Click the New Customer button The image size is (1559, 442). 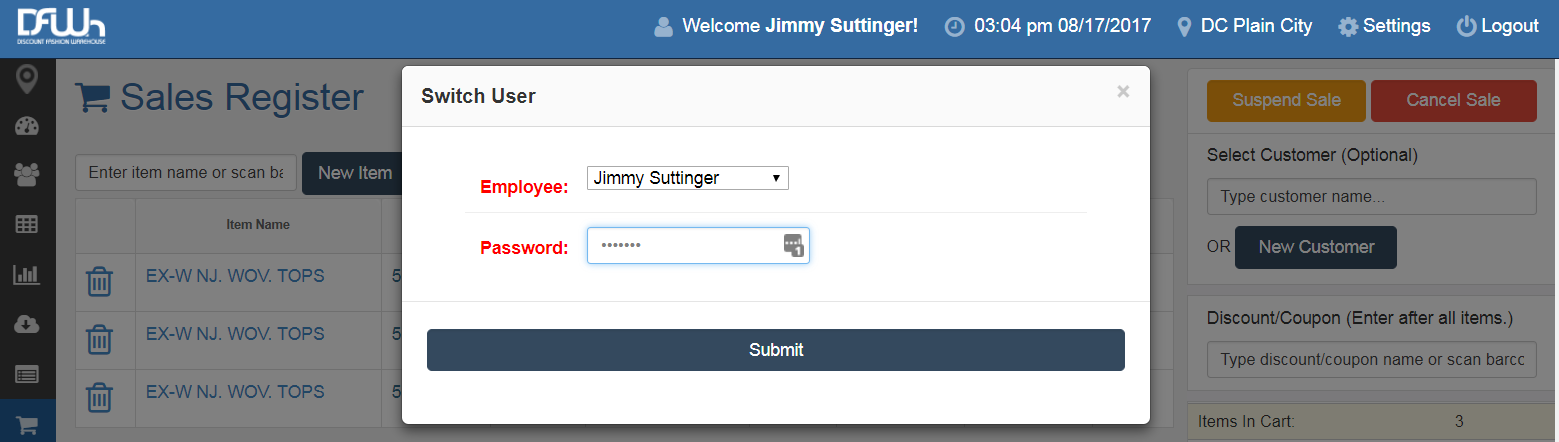pos(1316,247)
